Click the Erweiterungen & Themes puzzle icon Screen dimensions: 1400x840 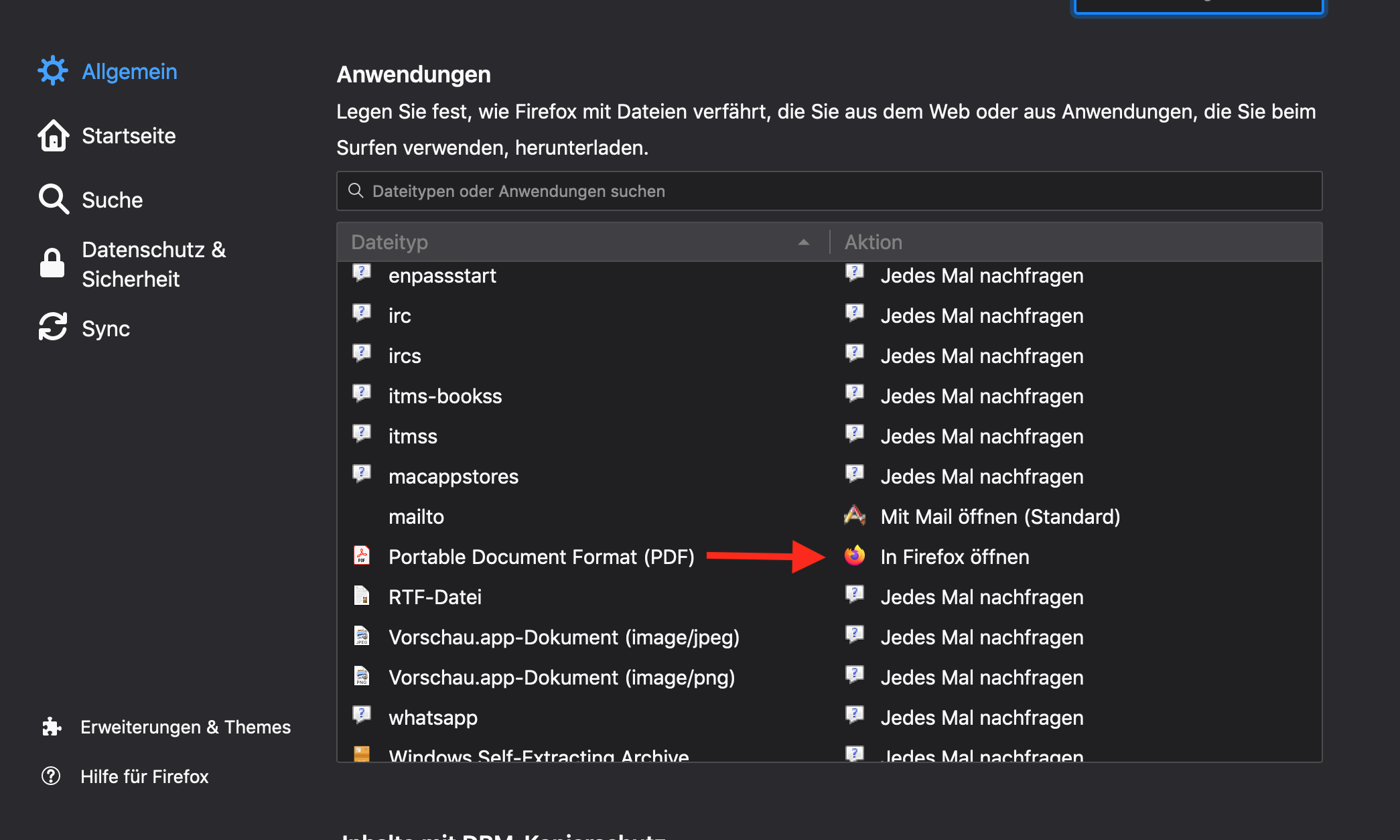(52, 727)
